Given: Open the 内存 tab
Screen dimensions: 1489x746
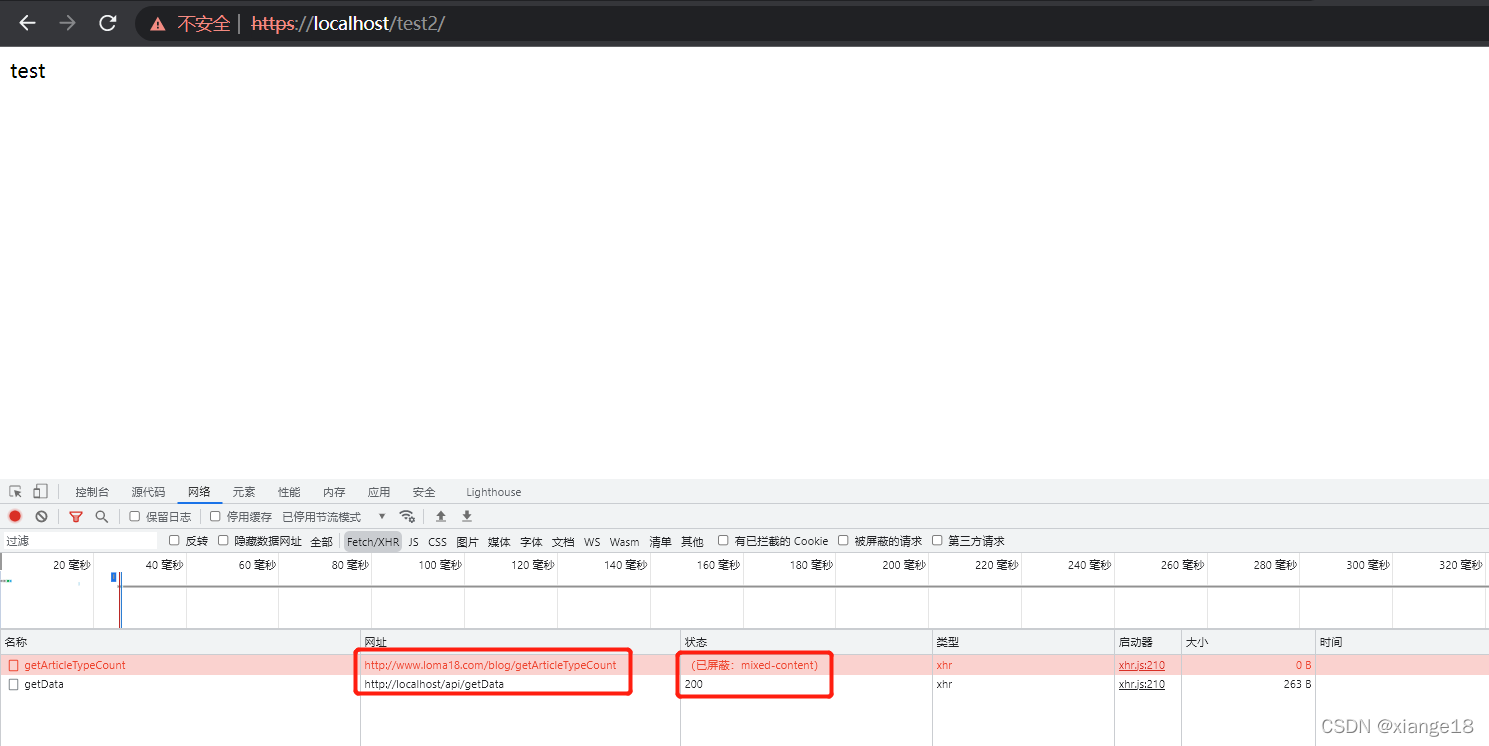Looking at the screenshot, I should point(334,492).
